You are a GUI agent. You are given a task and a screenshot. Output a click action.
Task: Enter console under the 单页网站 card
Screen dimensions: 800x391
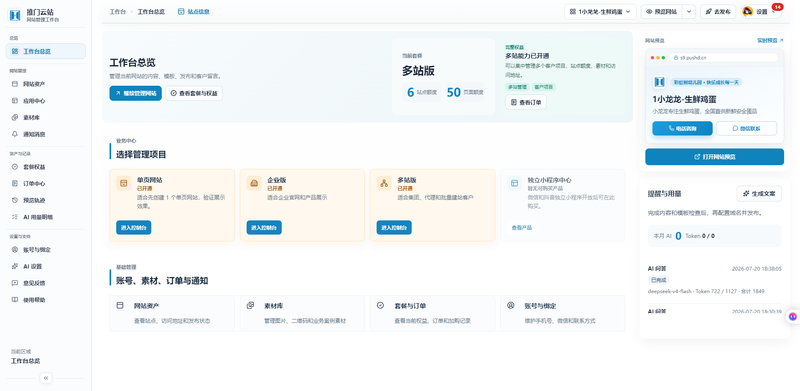click(x=134, y=228)
